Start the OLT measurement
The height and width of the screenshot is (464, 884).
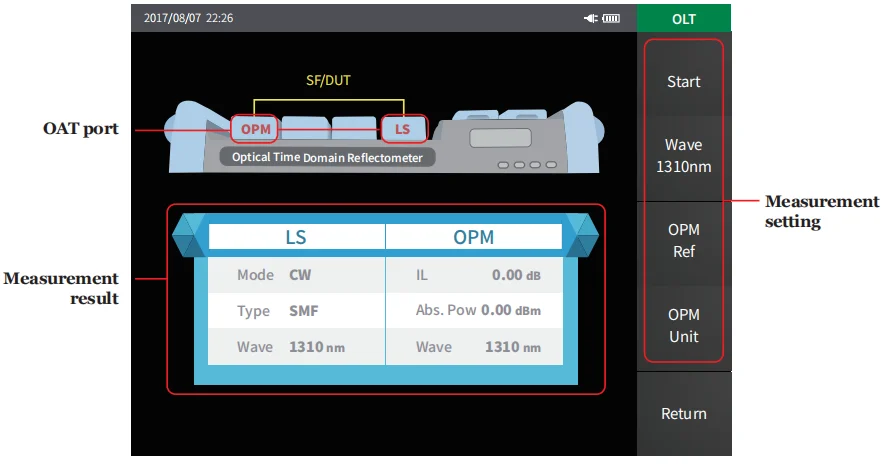coord(684,82)
